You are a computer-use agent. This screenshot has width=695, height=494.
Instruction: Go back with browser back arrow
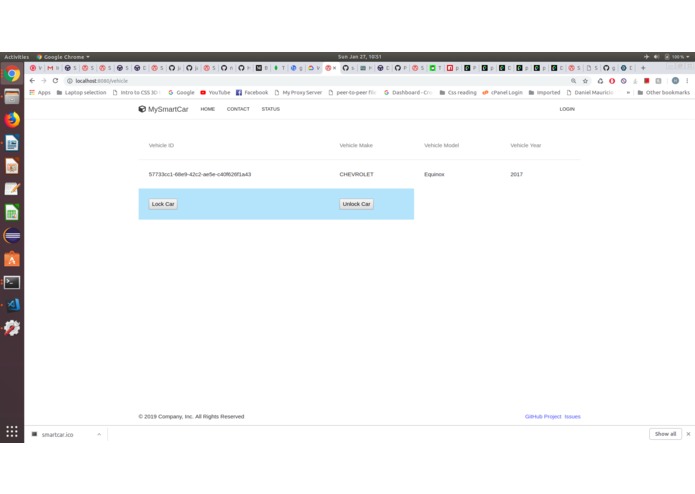pyautogui.click(x=32, y=81)
